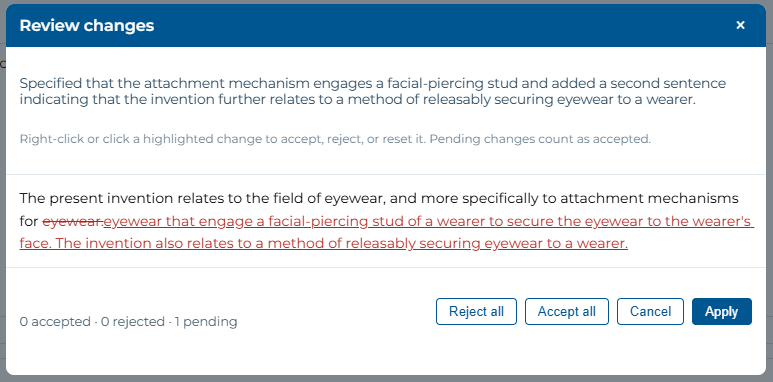773x382 pixels.
Task: Click the "Review changes" dialog title
Action: (87, 26)
